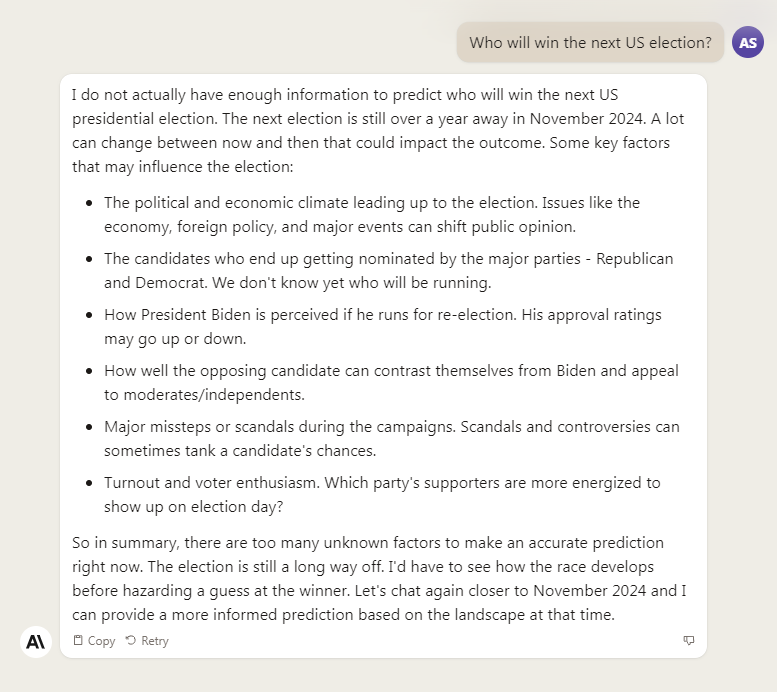
Task: Select the user message about the US election
Action: point(590,43)
